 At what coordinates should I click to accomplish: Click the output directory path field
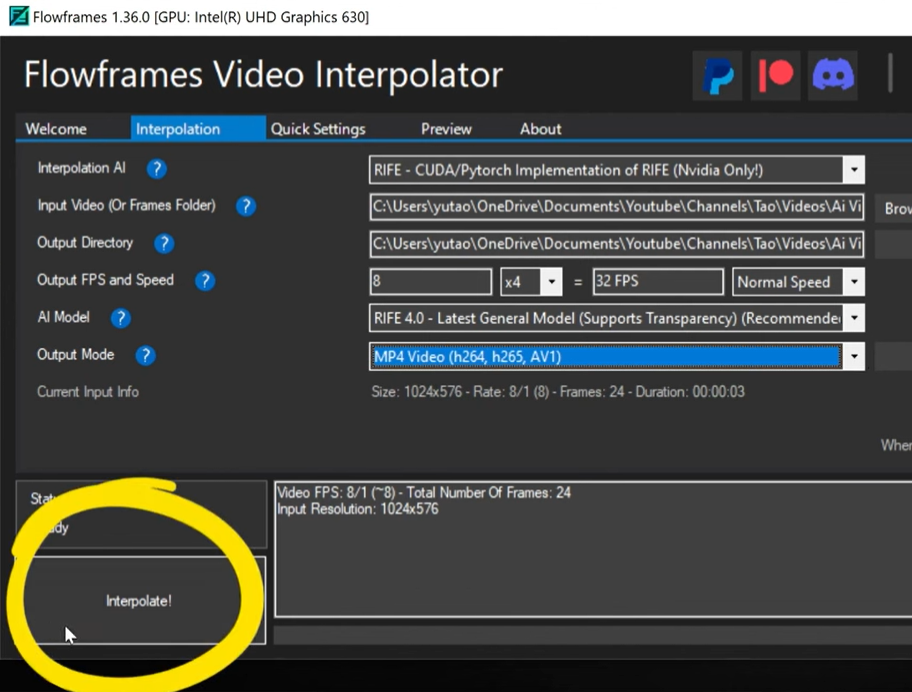click(x=617, y=244)
